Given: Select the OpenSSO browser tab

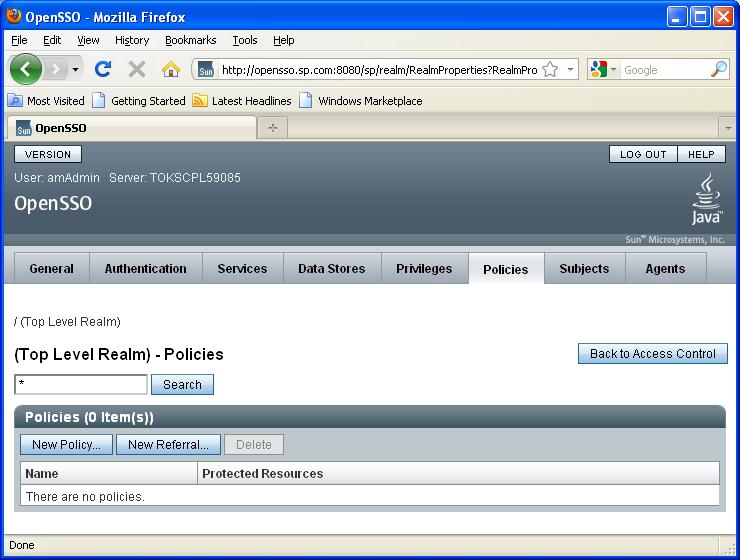Looking at the screenshot, I should [131, 128].
